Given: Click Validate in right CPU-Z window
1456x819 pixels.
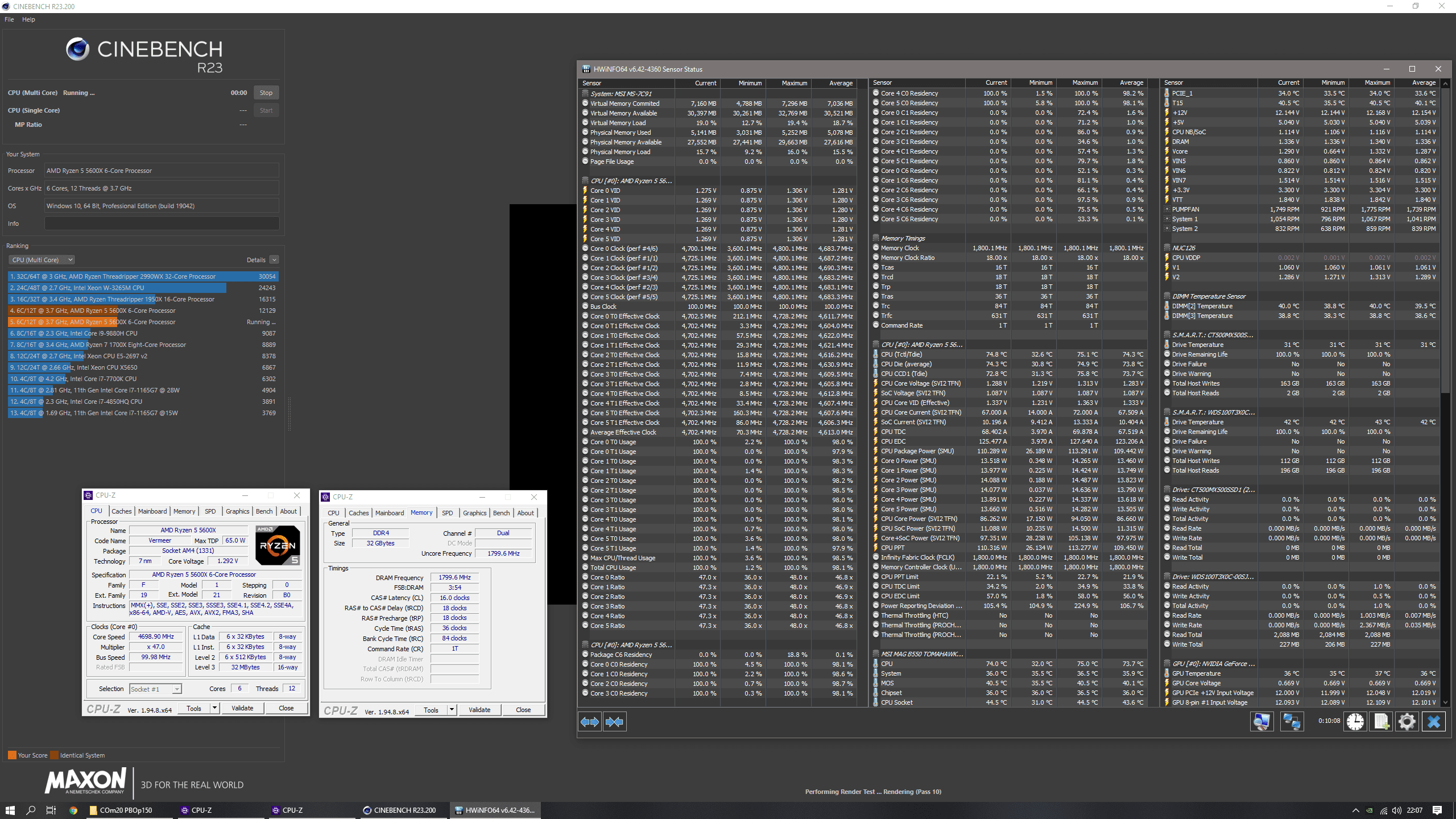Looking at the screenshot, I should click(479, 710).
